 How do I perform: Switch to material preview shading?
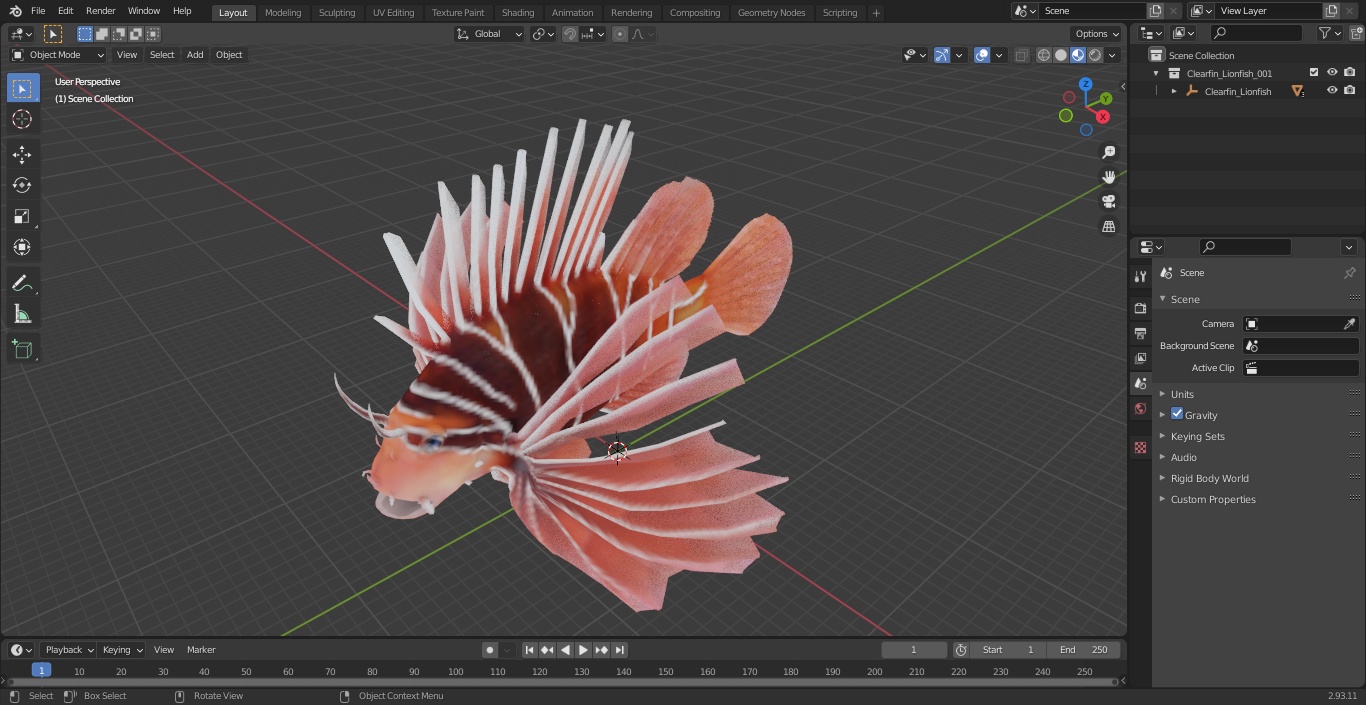tap(1078, 55)
